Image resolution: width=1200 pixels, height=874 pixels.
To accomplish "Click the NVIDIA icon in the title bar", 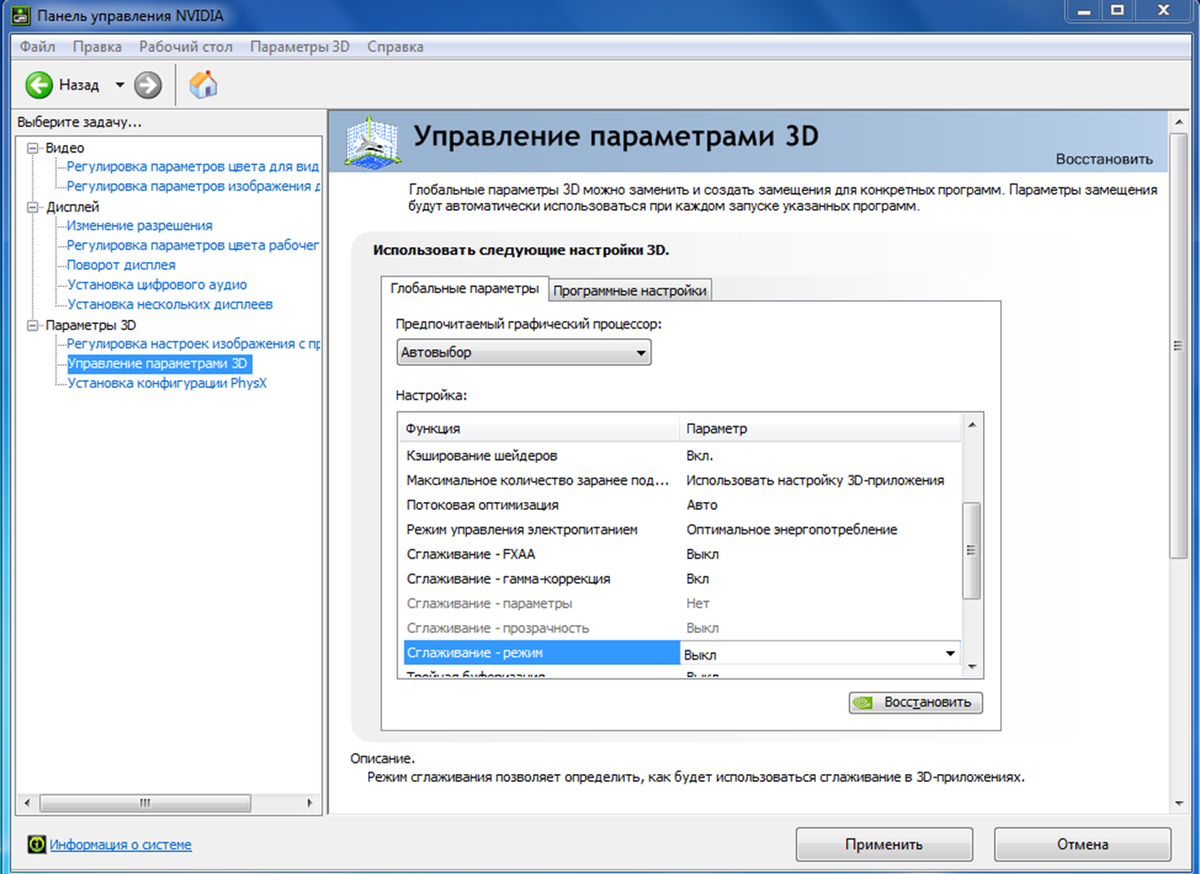I will coord(20,15).
